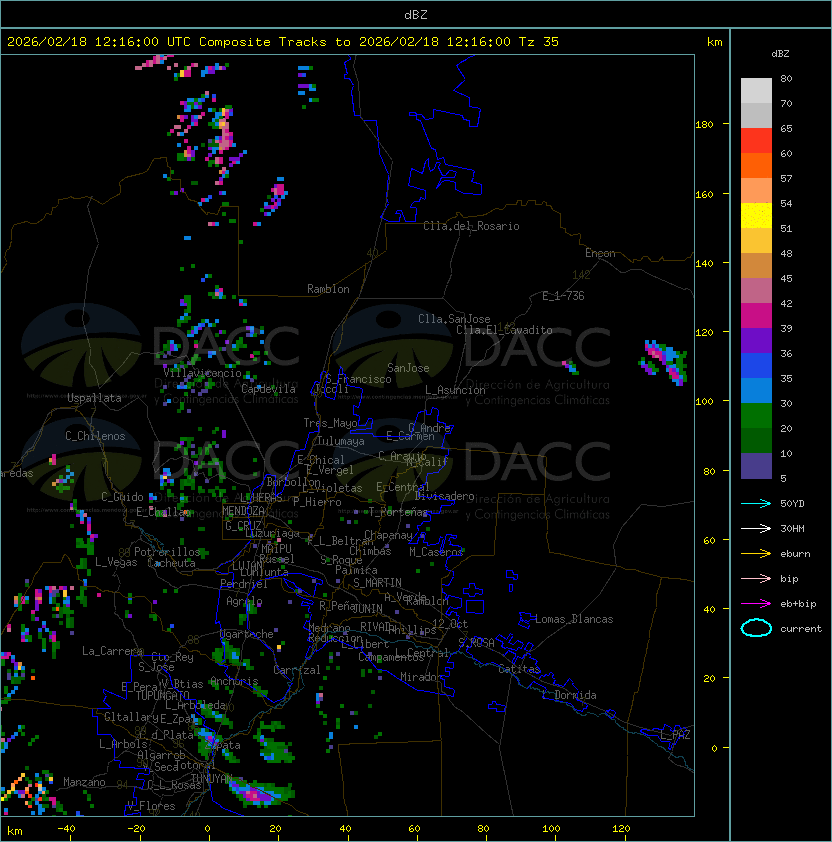This screenshot has width=832, height=842.
Task: Click the Ugarteche label
Action: tap(247, 634)
